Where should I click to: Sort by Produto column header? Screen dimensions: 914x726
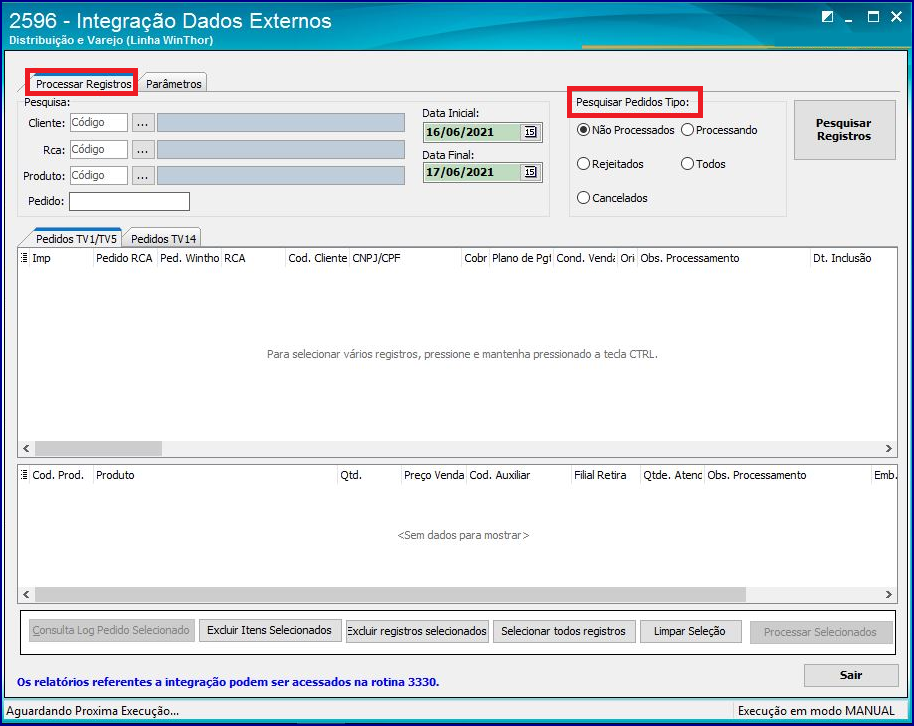[x=216, y=475]
